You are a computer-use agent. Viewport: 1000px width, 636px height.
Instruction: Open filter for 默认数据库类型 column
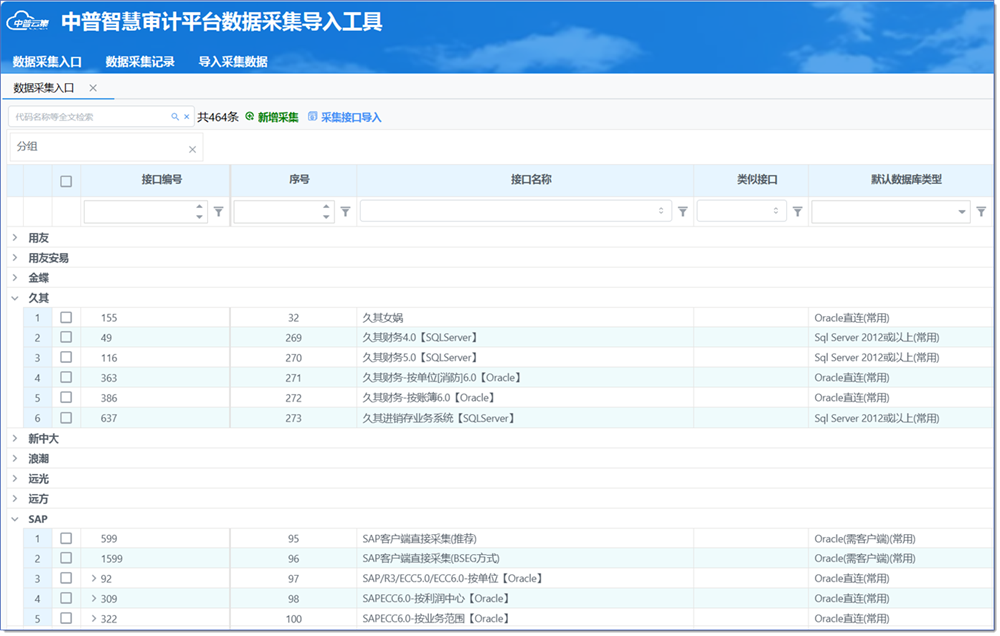point(982,212)
